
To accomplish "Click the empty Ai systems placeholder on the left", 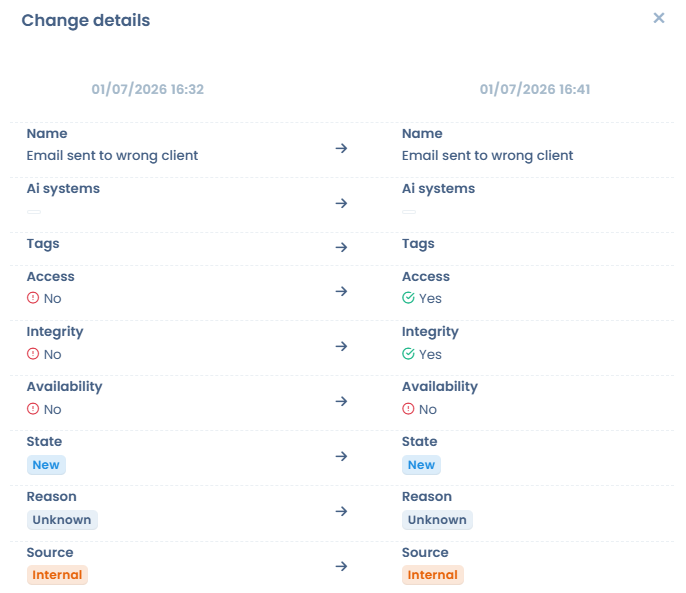I will [x=34, y=212].
